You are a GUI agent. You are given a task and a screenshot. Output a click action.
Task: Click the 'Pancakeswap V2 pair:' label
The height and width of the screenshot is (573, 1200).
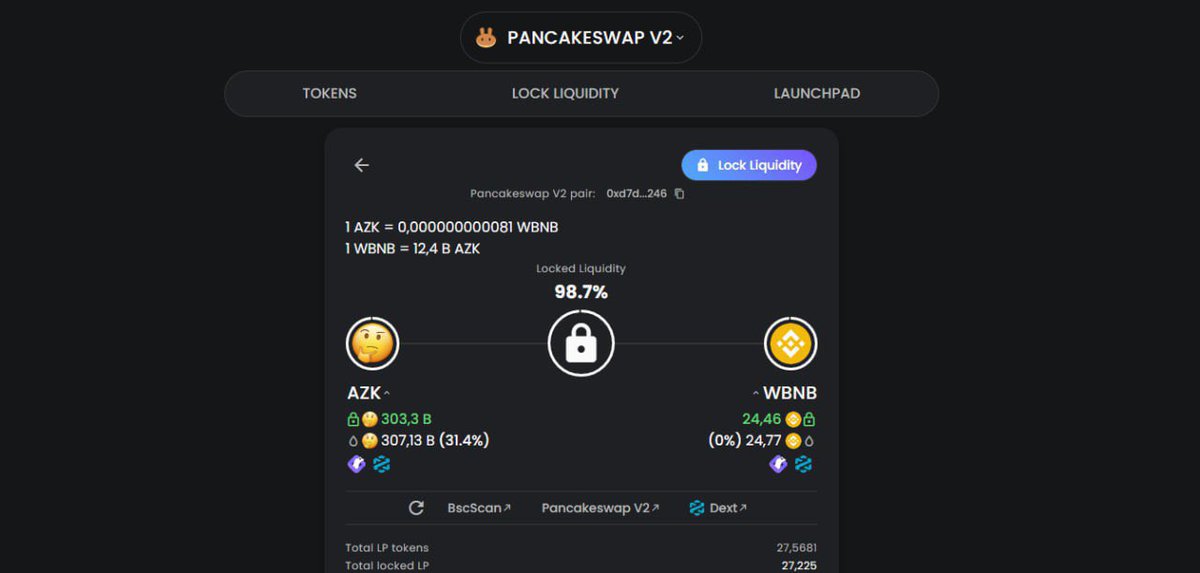point(535,194)
